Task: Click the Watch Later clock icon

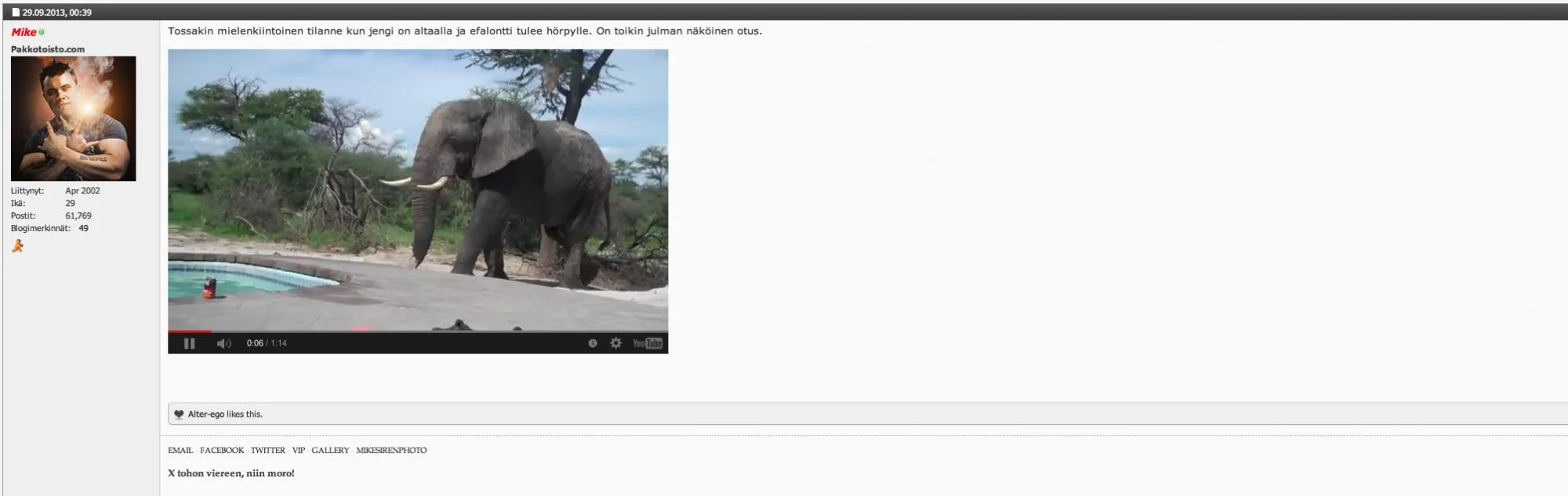Action: tap(593, 343)
